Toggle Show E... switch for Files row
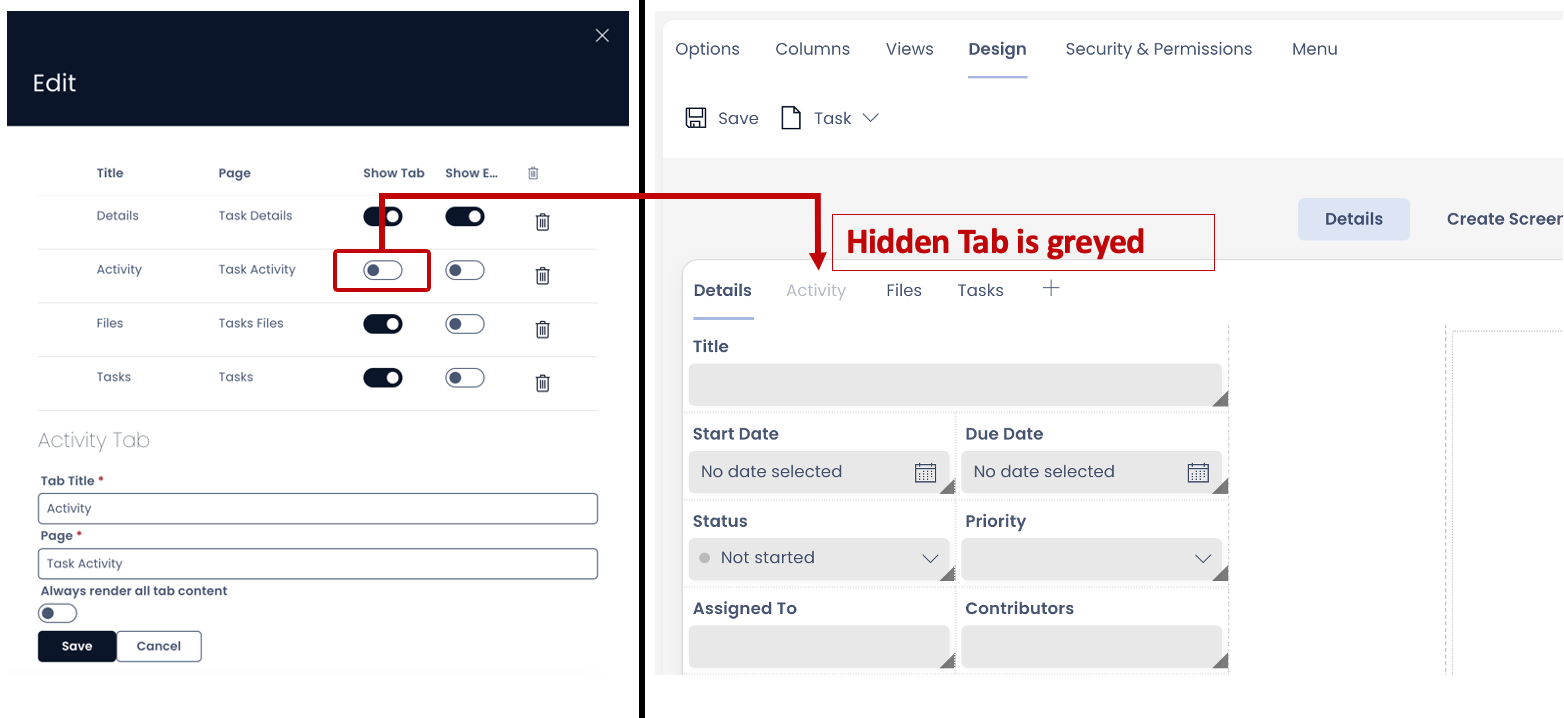Screen dimensions: 1564x718 click(x=465, y=323)
